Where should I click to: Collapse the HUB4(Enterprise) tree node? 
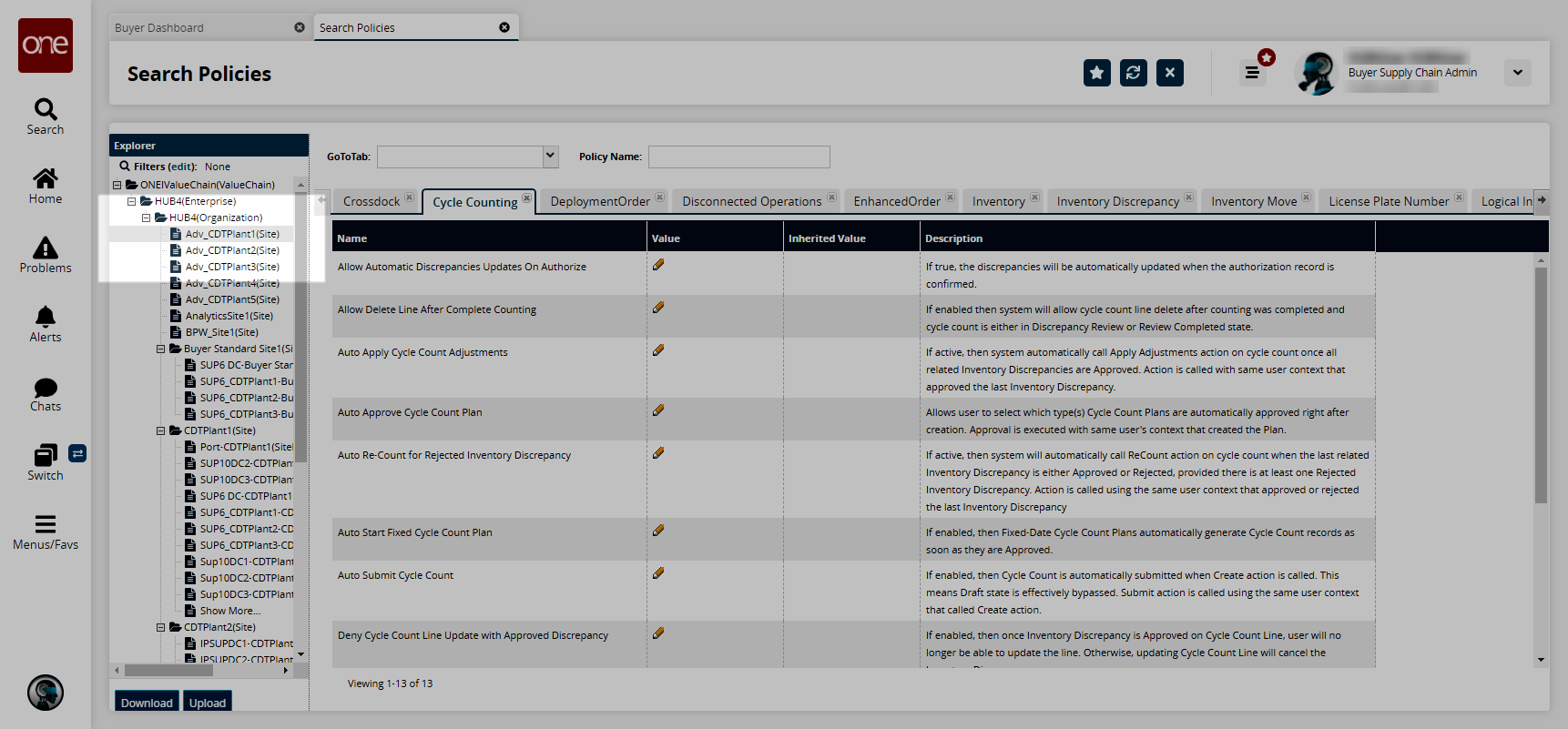tap(132, 201)
